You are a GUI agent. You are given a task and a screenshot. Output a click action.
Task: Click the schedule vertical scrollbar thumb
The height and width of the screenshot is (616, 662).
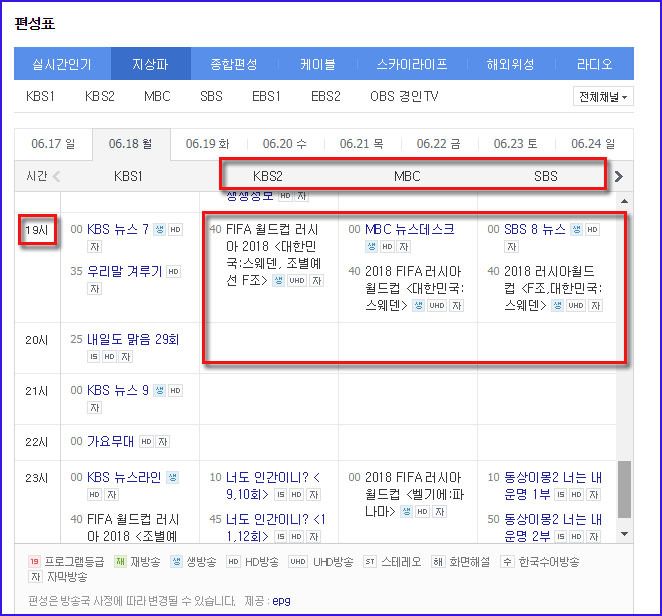624,489
